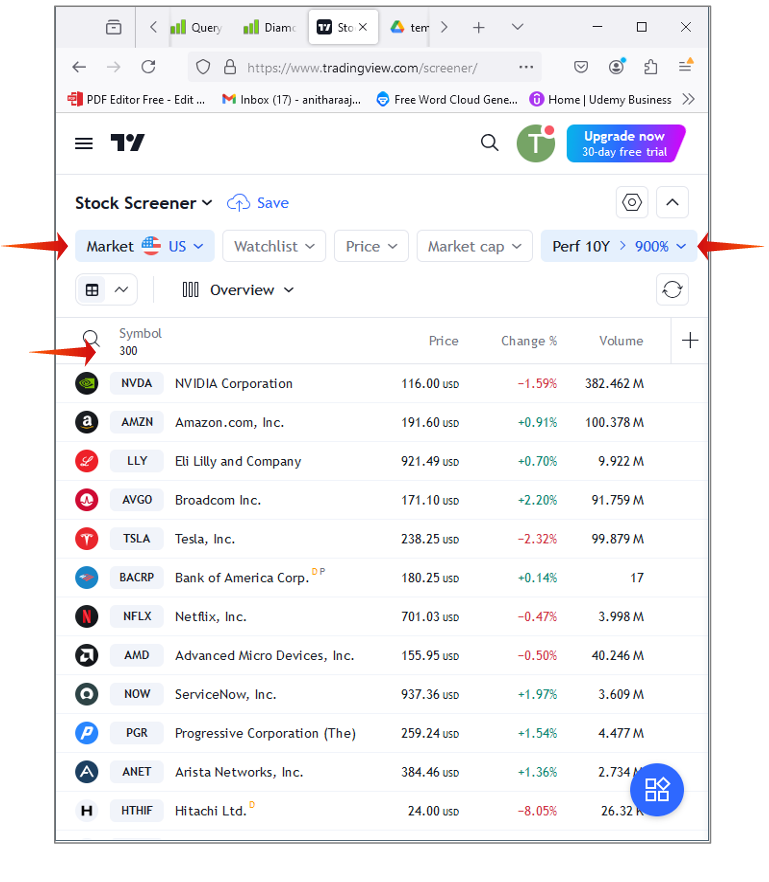Click the +2.20% change value for Broadcom
The width and height of the screenshot is (769, 882).
click(537, 500)
